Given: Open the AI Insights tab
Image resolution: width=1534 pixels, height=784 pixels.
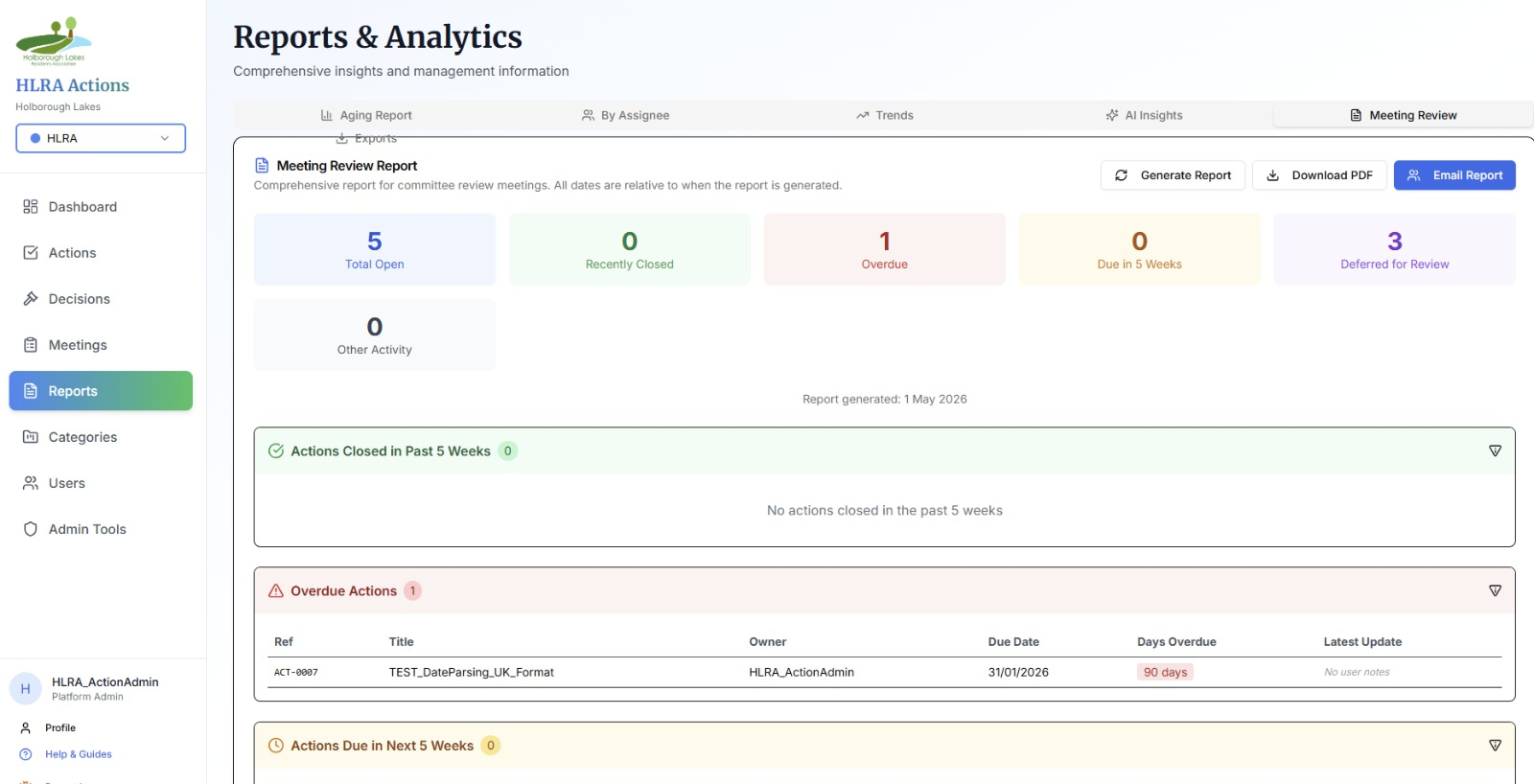Looking at the screenshot, I should (1144, 115).
